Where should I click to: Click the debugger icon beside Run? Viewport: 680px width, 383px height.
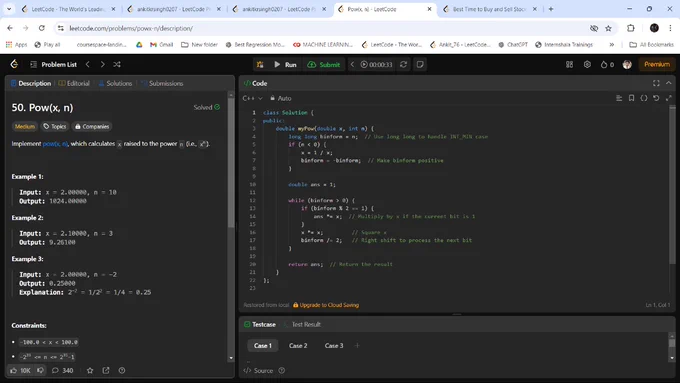(260, 64)
